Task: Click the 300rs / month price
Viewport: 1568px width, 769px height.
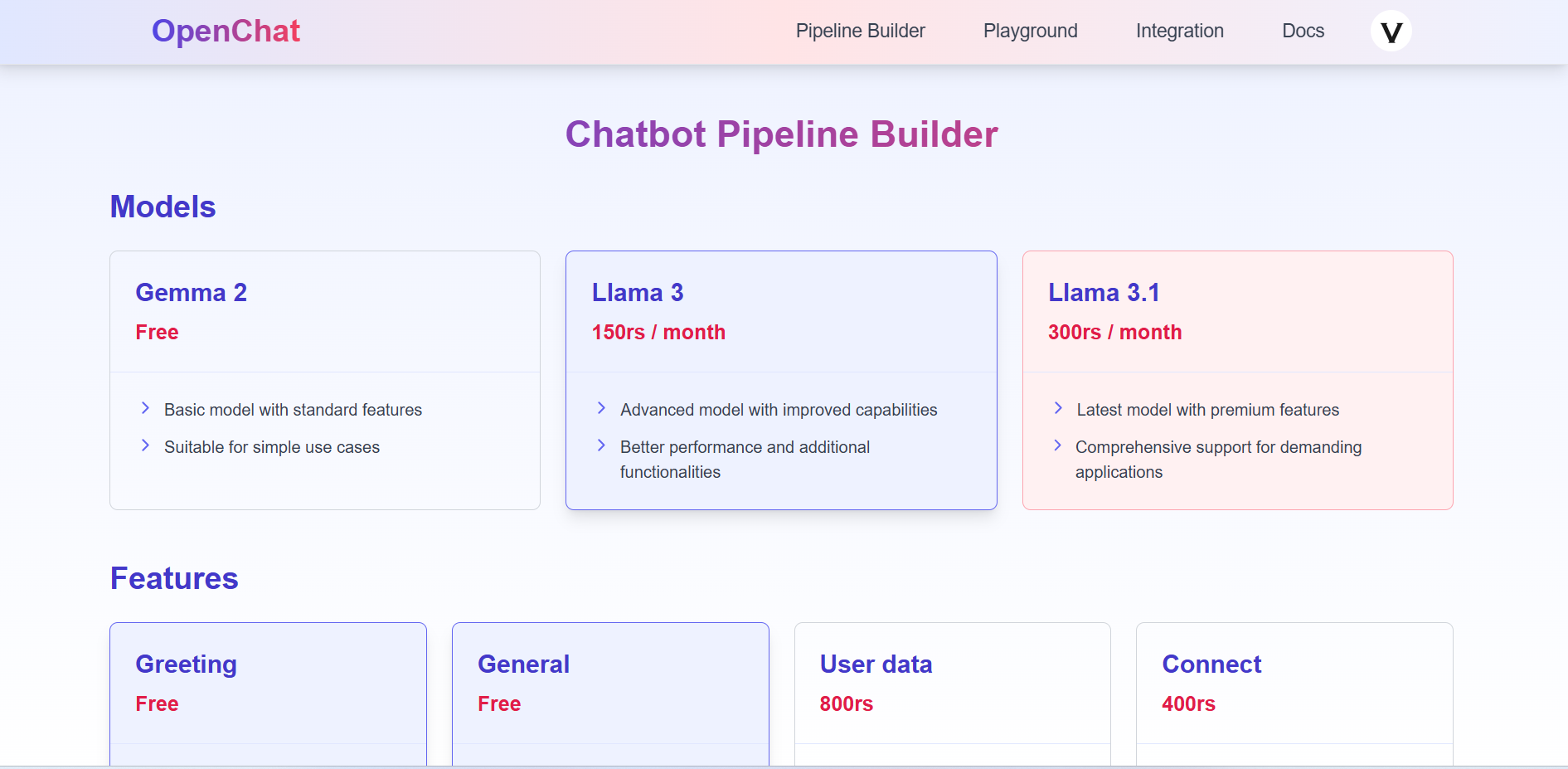Action: (x=1114, y=333)
